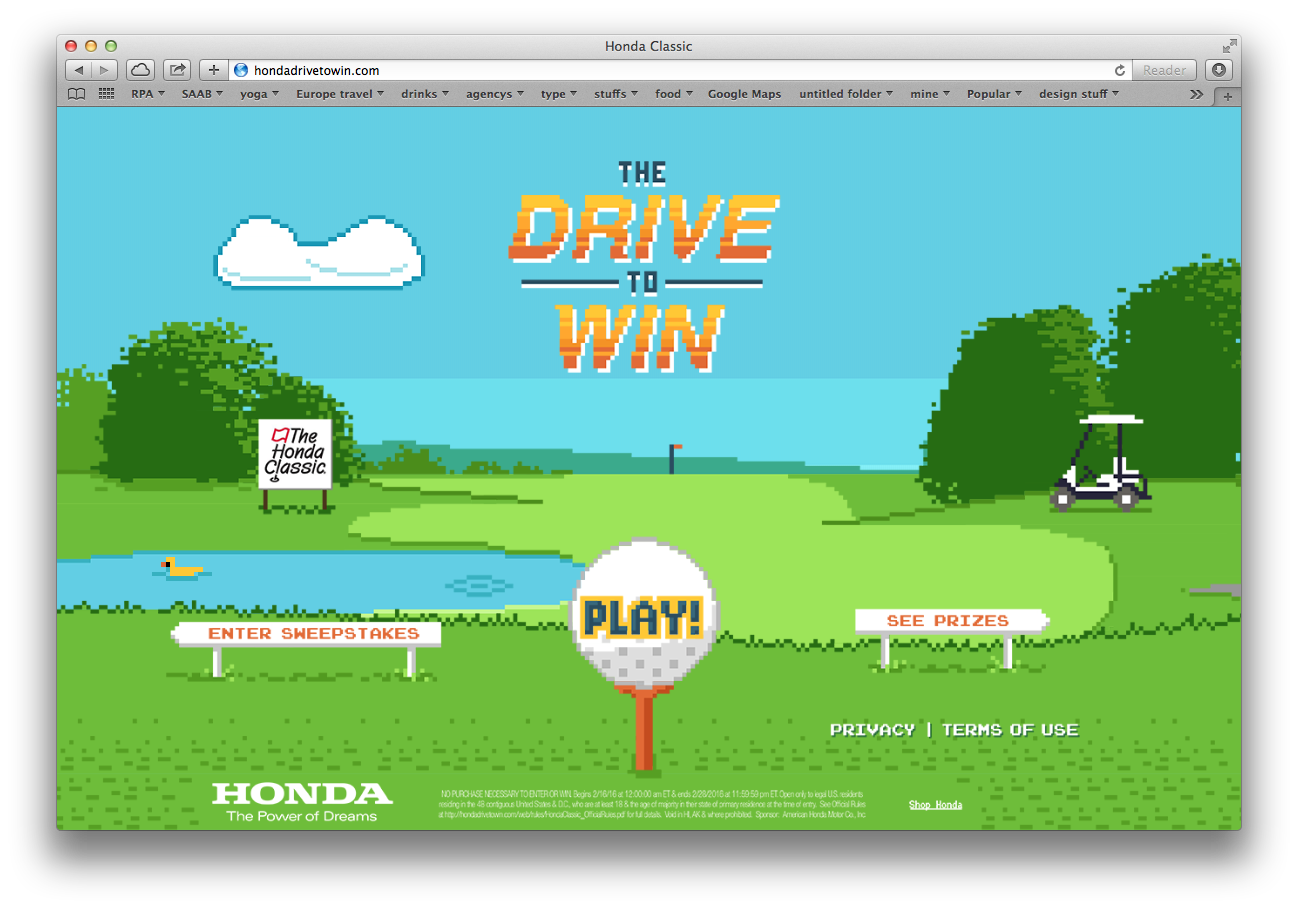1298x909 pixels.
Task: Click the NO PURCHASE NECESSARY legal text
Action: pos(652,804)
